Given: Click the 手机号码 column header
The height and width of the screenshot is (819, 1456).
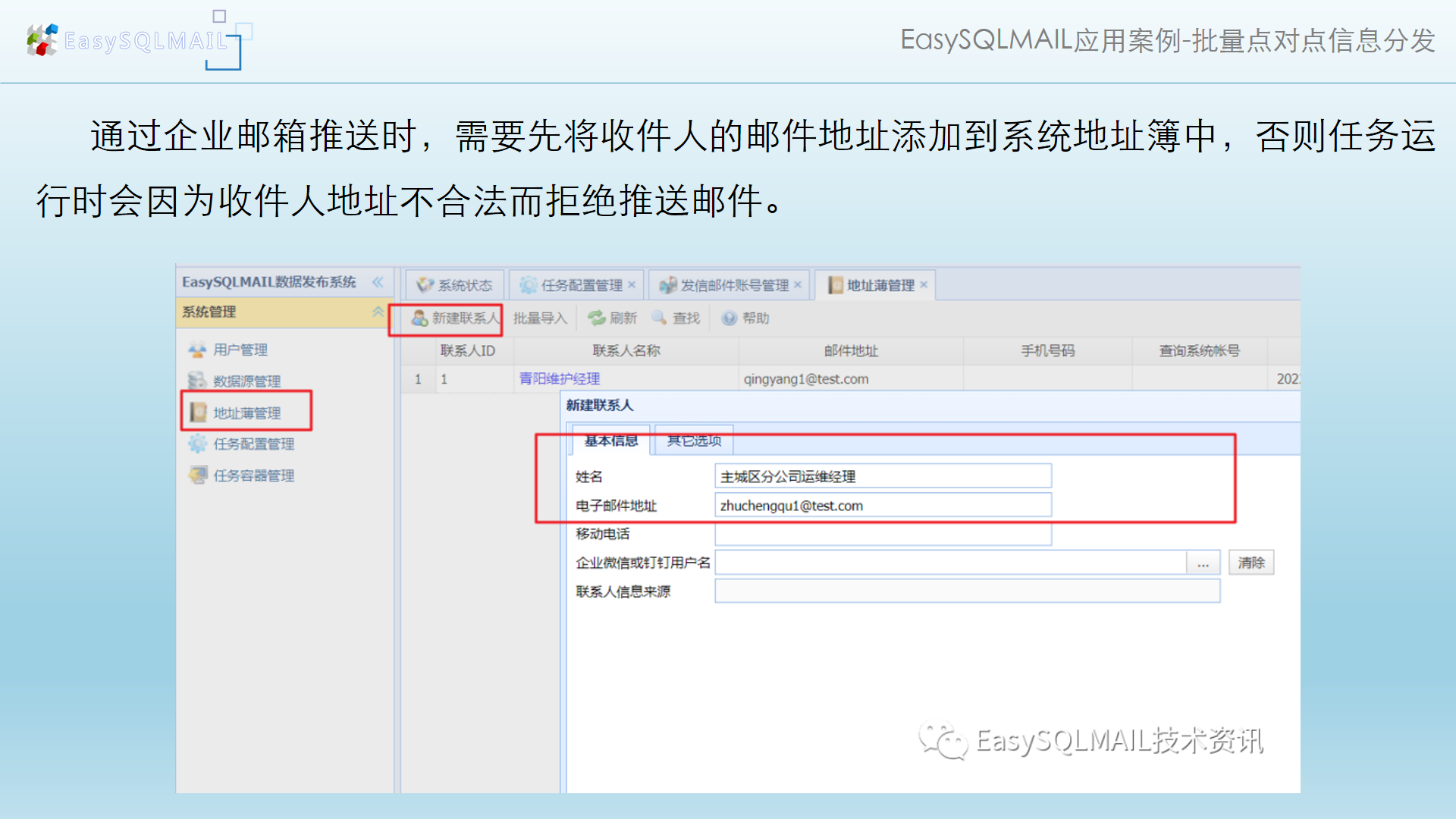Looking at the screenshot, I should point(1047,351).
